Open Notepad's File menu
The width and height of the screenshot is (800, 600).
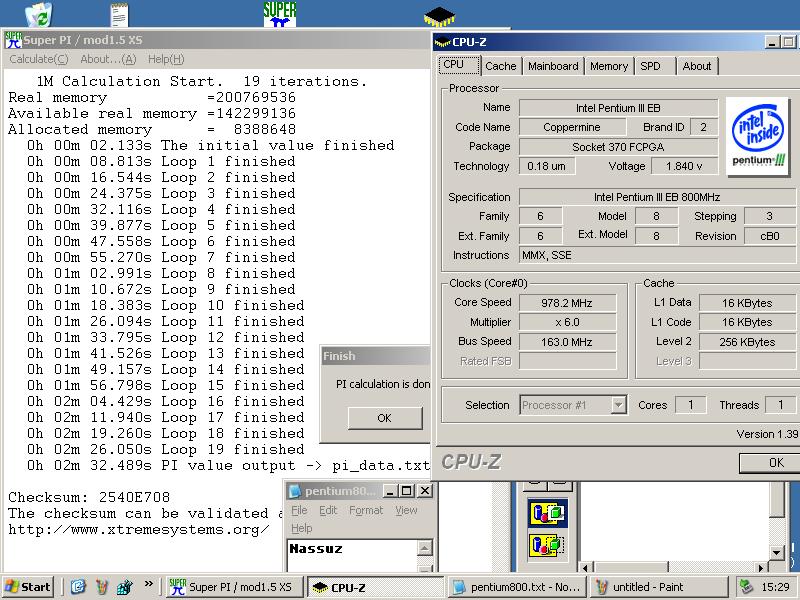click(299, 510)
